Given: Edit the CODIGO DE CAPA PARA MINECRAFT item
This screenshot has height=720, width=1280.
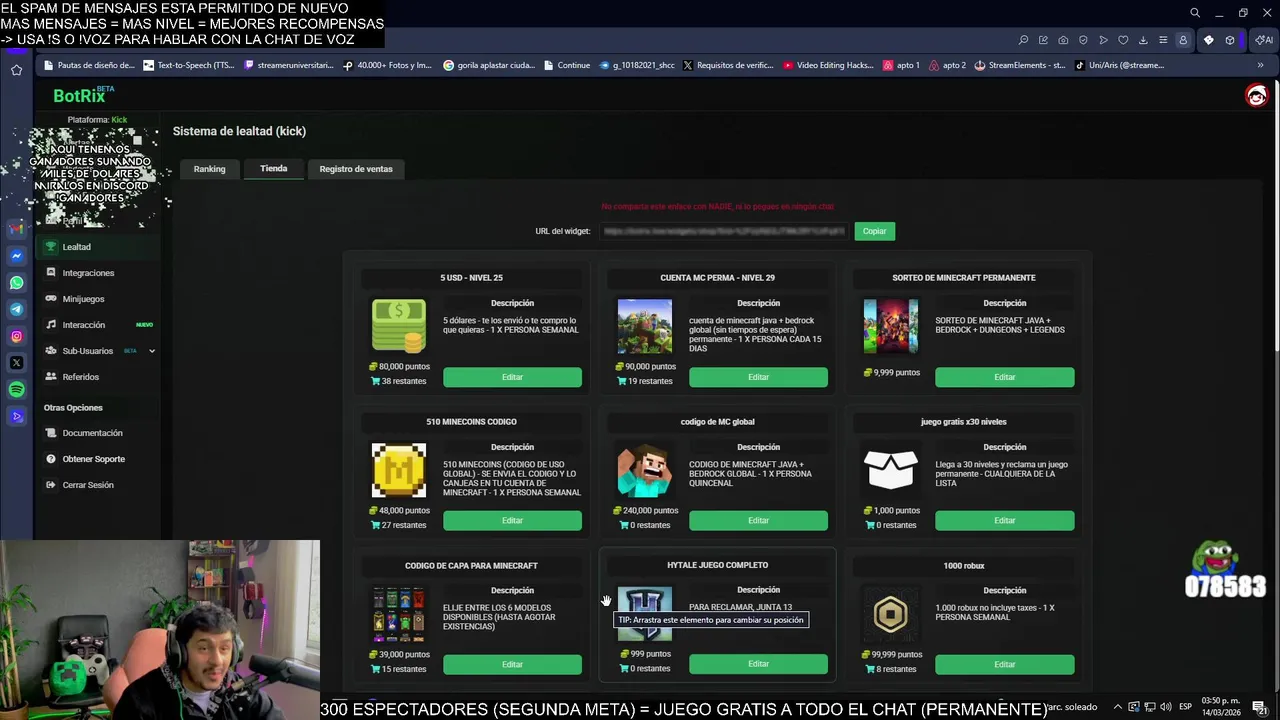Looking at the screenshot, I should click(x=512, y=664).
